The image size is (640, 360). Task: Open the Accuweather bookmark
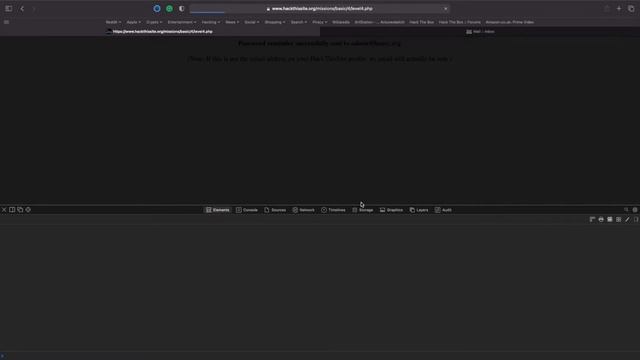pyautogui.click(x=392, y=22)
